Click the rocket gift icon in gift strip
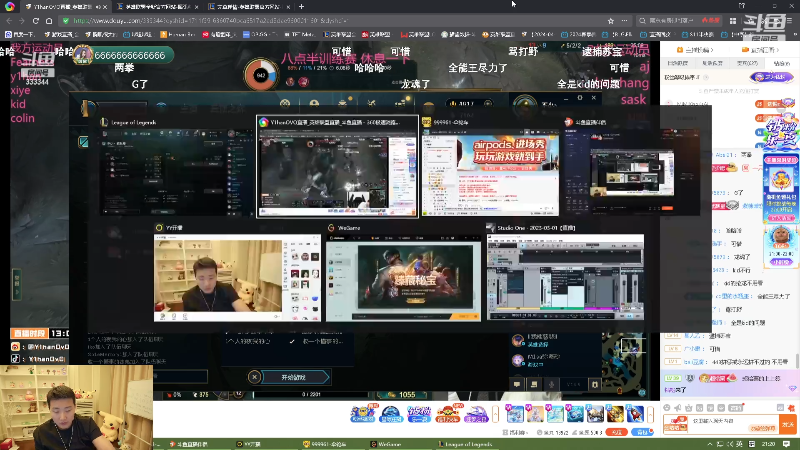This screenshot has height=450, width=800. (x=635, y=414)
